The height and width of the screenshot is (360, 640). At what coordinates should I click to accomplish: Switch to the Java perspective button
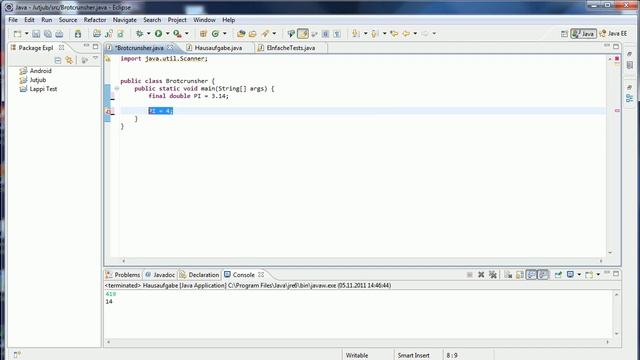(583, 34)
